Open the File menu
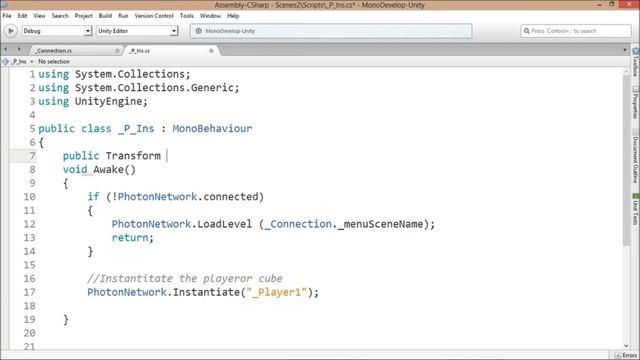The height and width of the screenshot is (360, 640). [x=7, y=16]
